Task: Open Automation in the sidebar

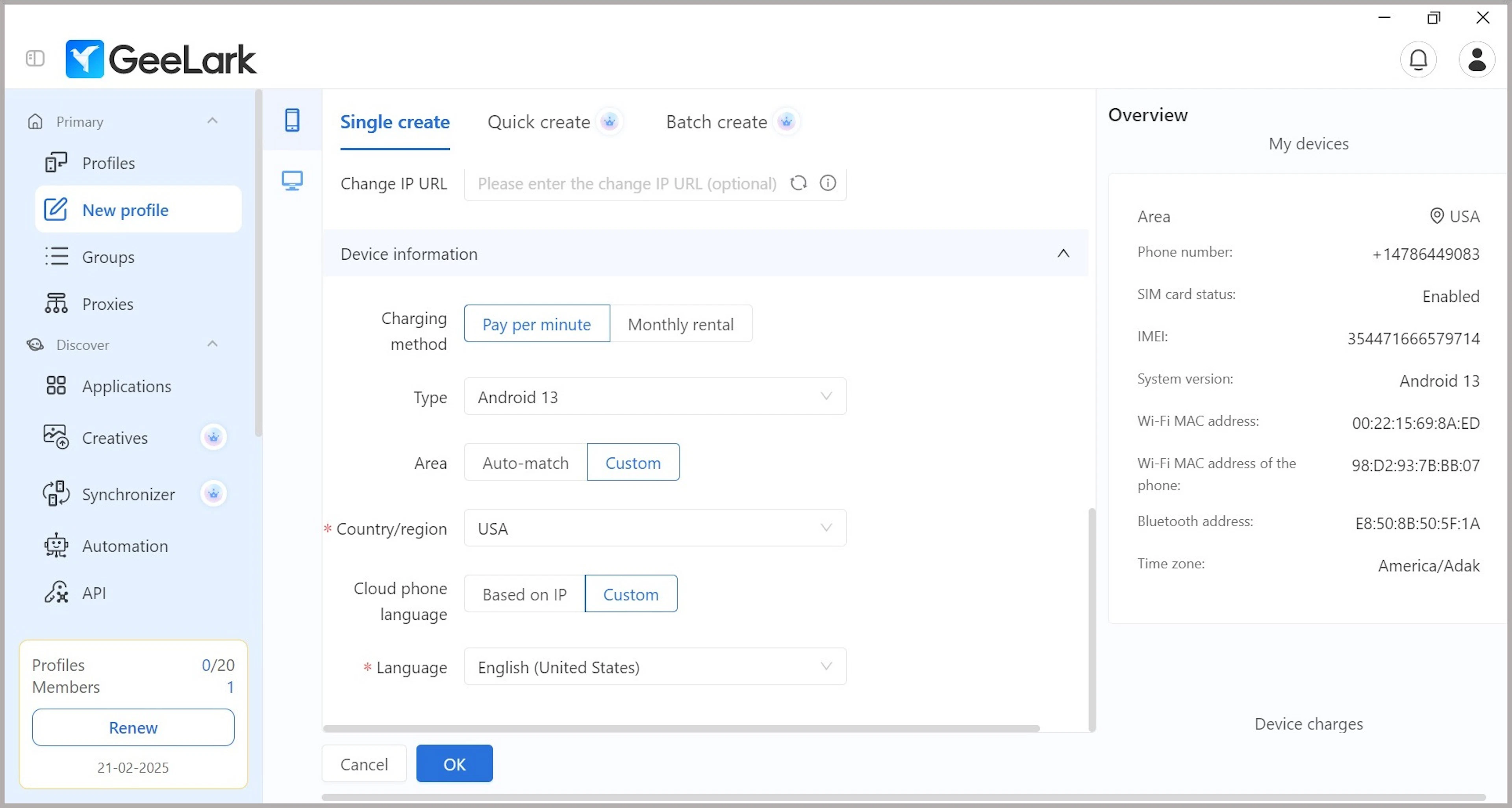Action: pyautogui.click(x=139, y=546)
